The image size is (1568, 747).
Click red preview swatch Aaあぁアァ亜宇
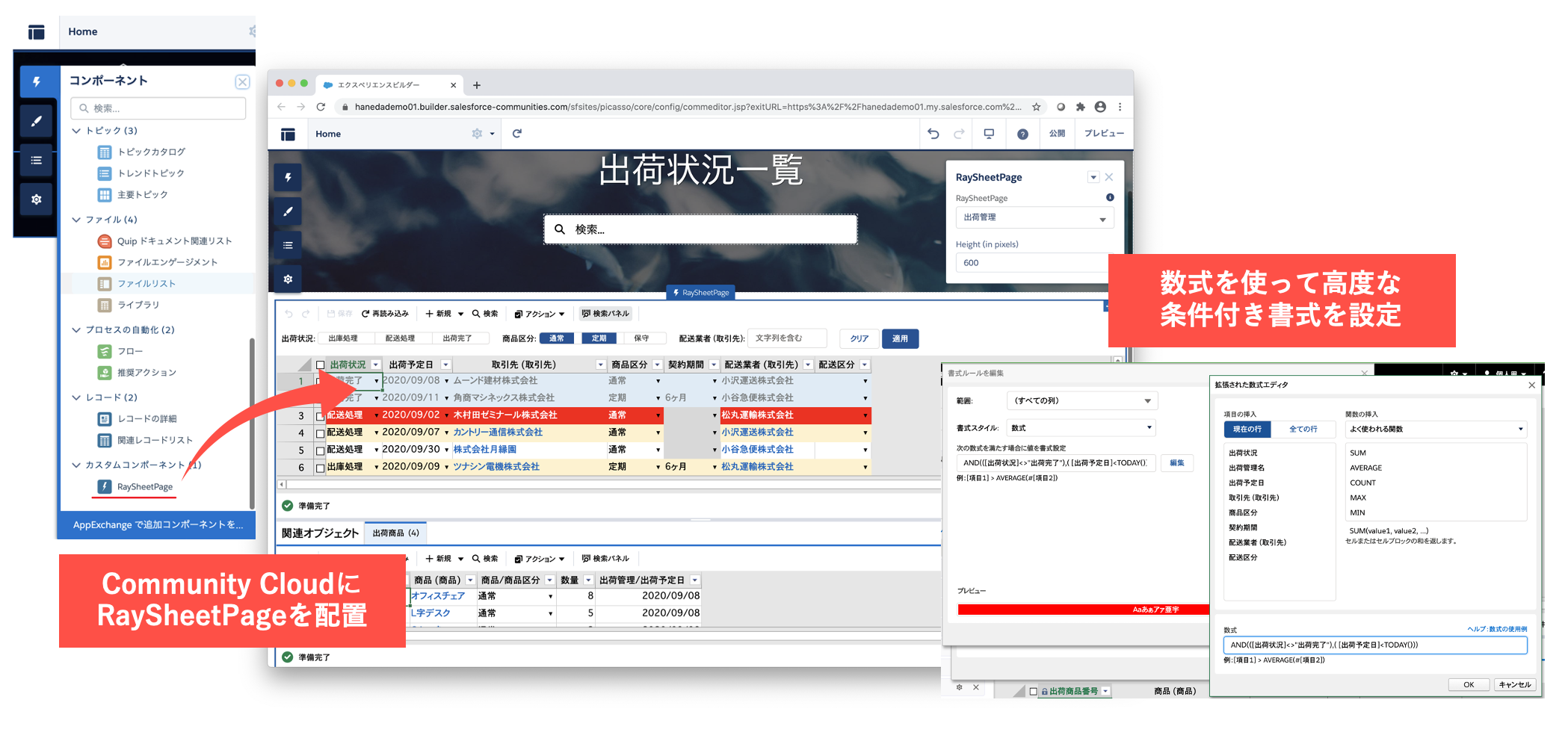click(1083, 610)
